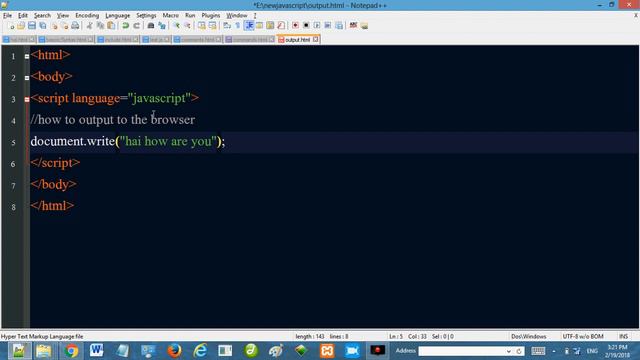The image size is (640, 360).
Task: Click the Close All documents icon
Action: pyautogui.click(x=64, y=26)
